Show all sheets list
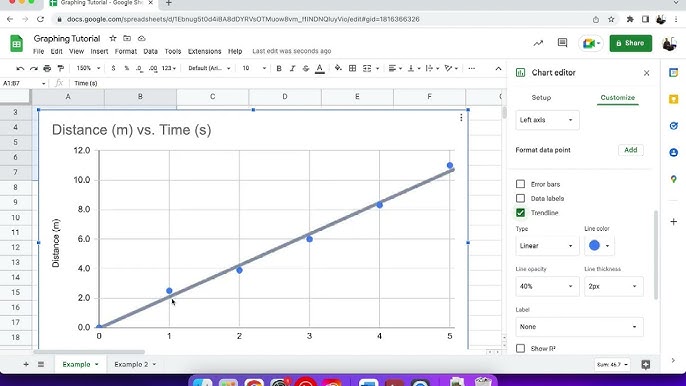The width and height of the screenshot is (686, 386). point(41,364)
